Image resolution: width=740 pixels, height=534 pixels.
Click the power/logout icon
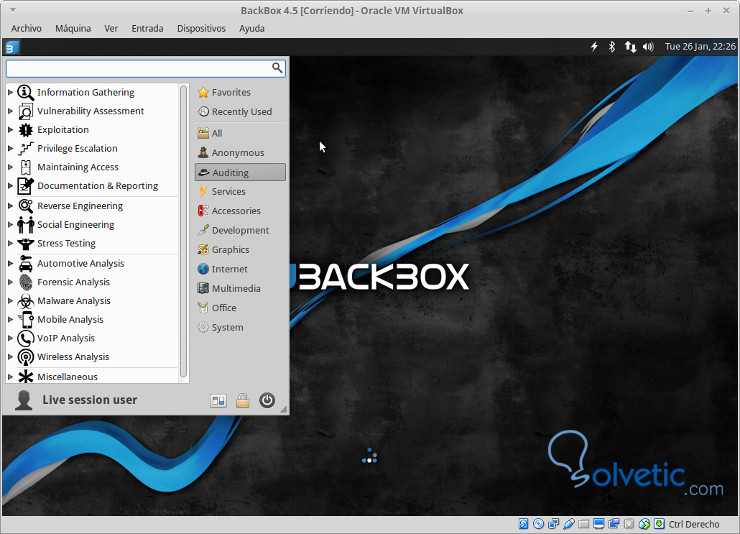267,400
